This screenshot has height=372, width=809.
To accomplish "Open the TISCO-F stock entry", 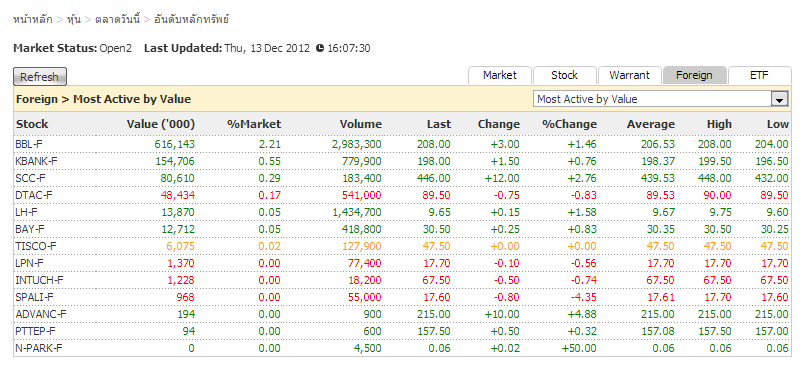I will tap(36, 247).
